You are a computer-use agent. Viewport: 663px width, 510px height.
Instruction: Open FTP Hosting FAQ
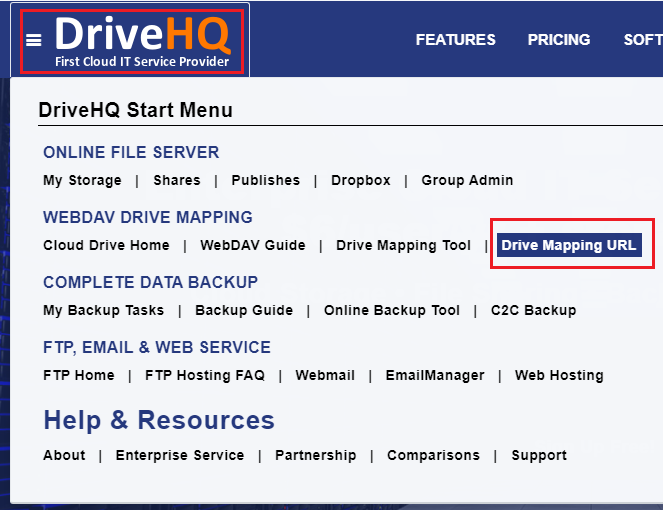(205, 375)
